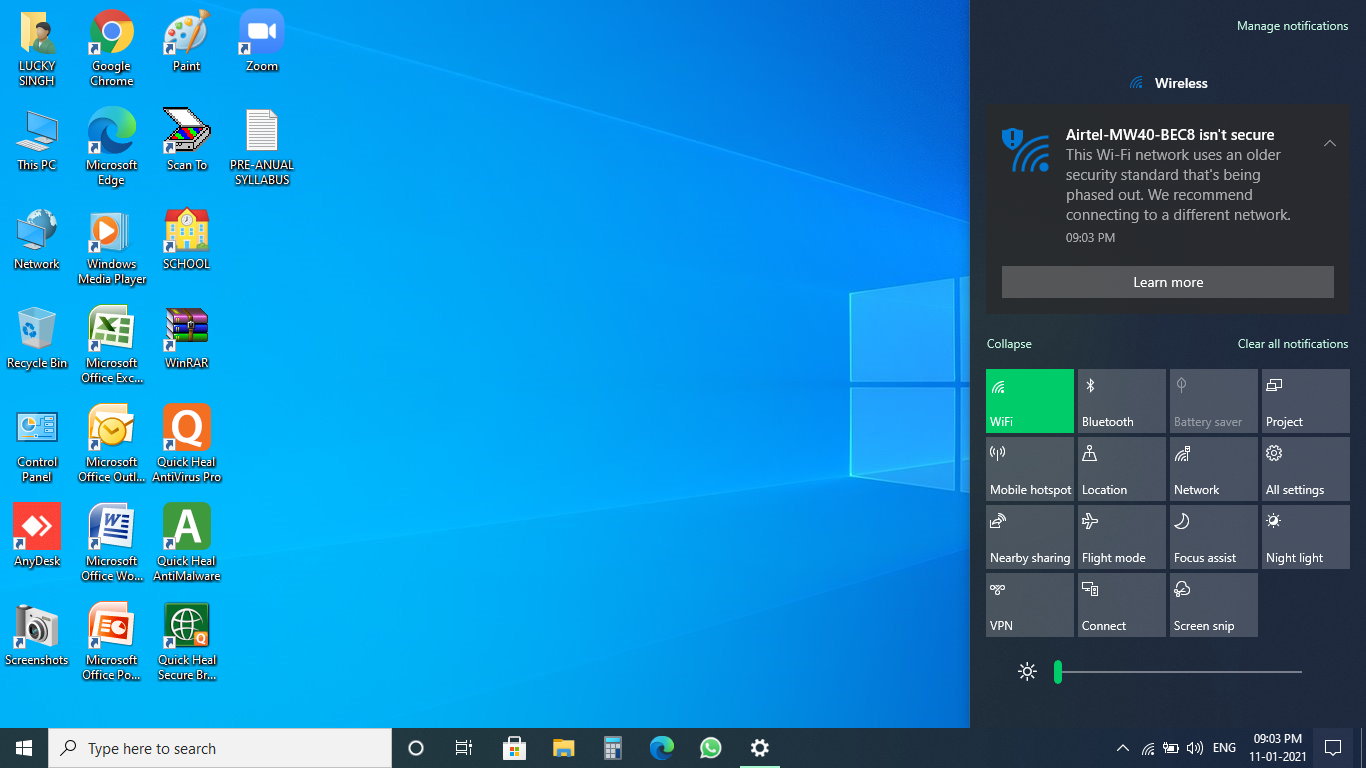
Task: Open volume control in system tray
Action: [x=1194, y=748]
